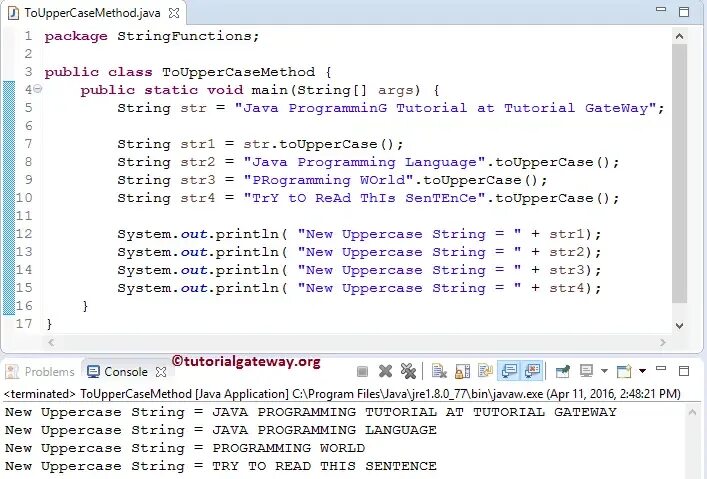The height and width of the screenshot is (479, 707).
Task: Select the ToUpperCaseMethod.java editor tab
Action: point(92,13)
